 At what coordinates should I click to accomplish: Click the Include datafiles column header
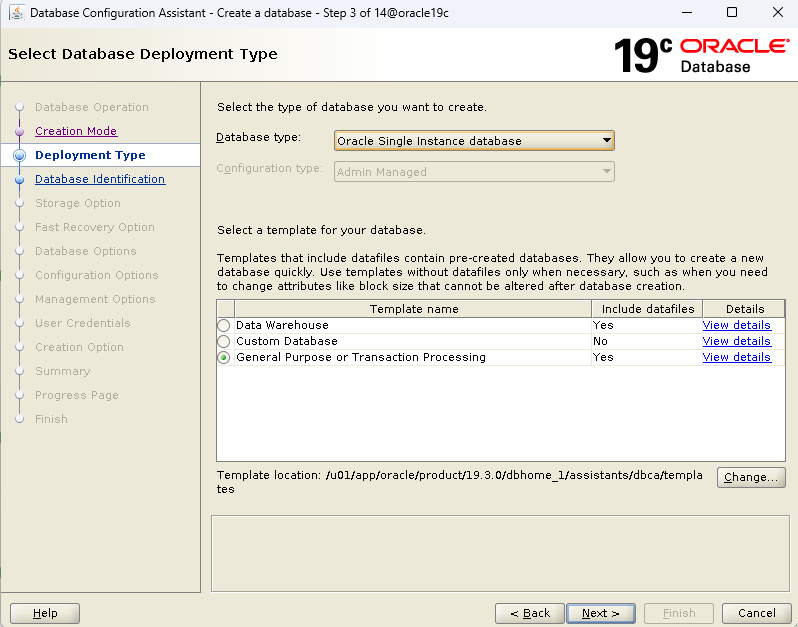tap(647, 309)
